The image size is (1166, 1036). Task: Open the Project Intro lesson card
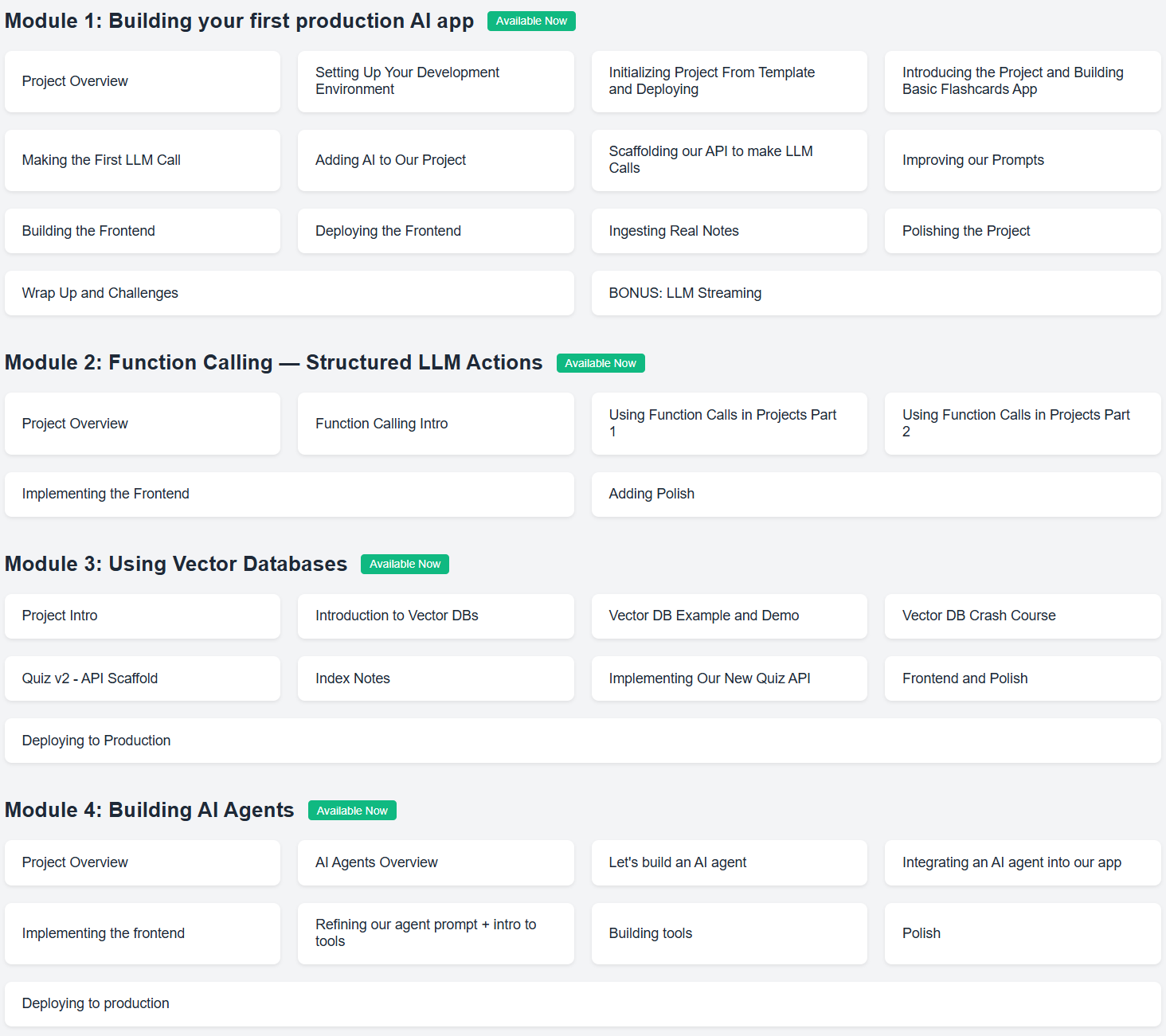coord(143,616)
